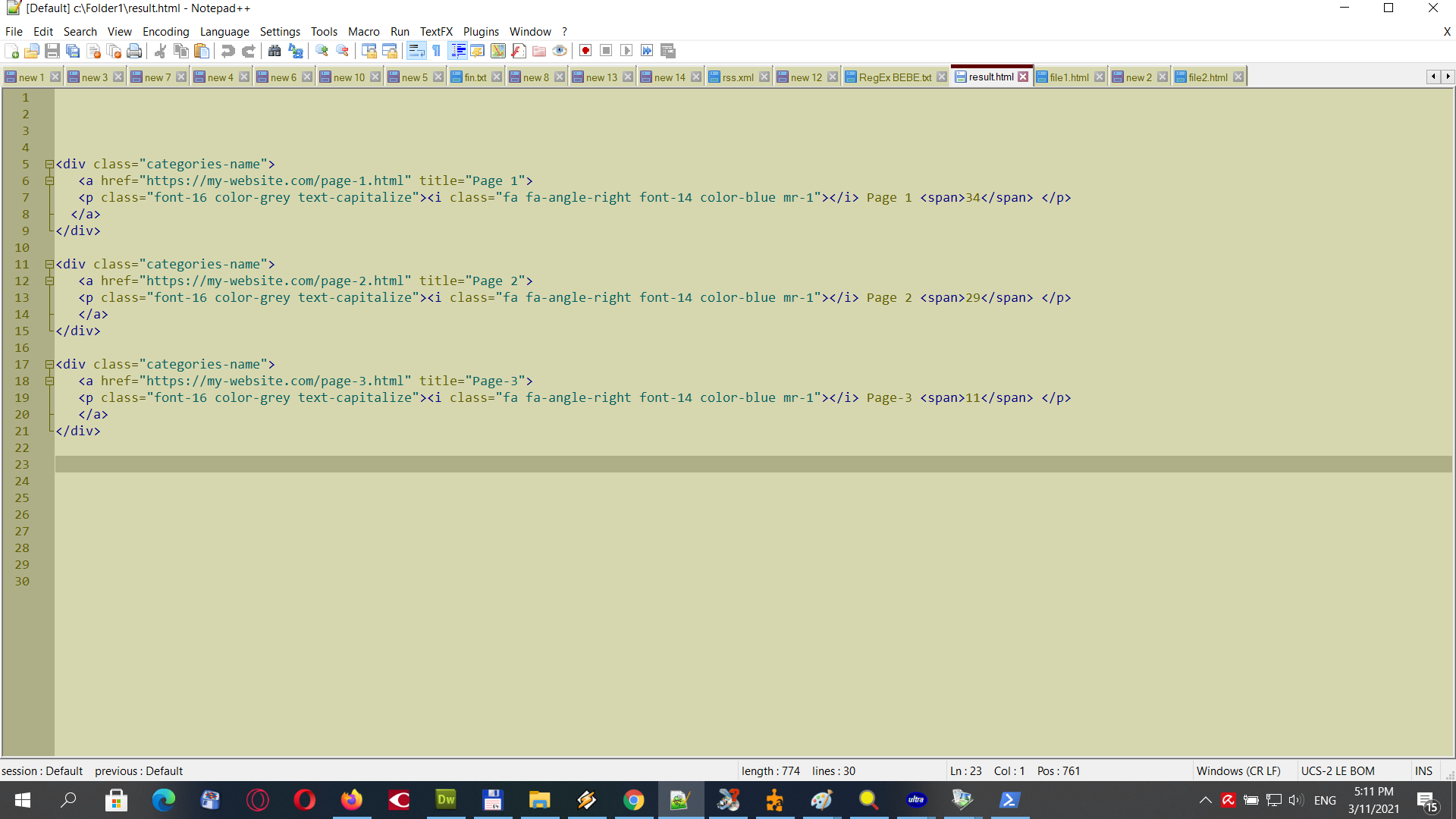
Task: Click the Save All toolbar icon
Action: pos(73,51)
